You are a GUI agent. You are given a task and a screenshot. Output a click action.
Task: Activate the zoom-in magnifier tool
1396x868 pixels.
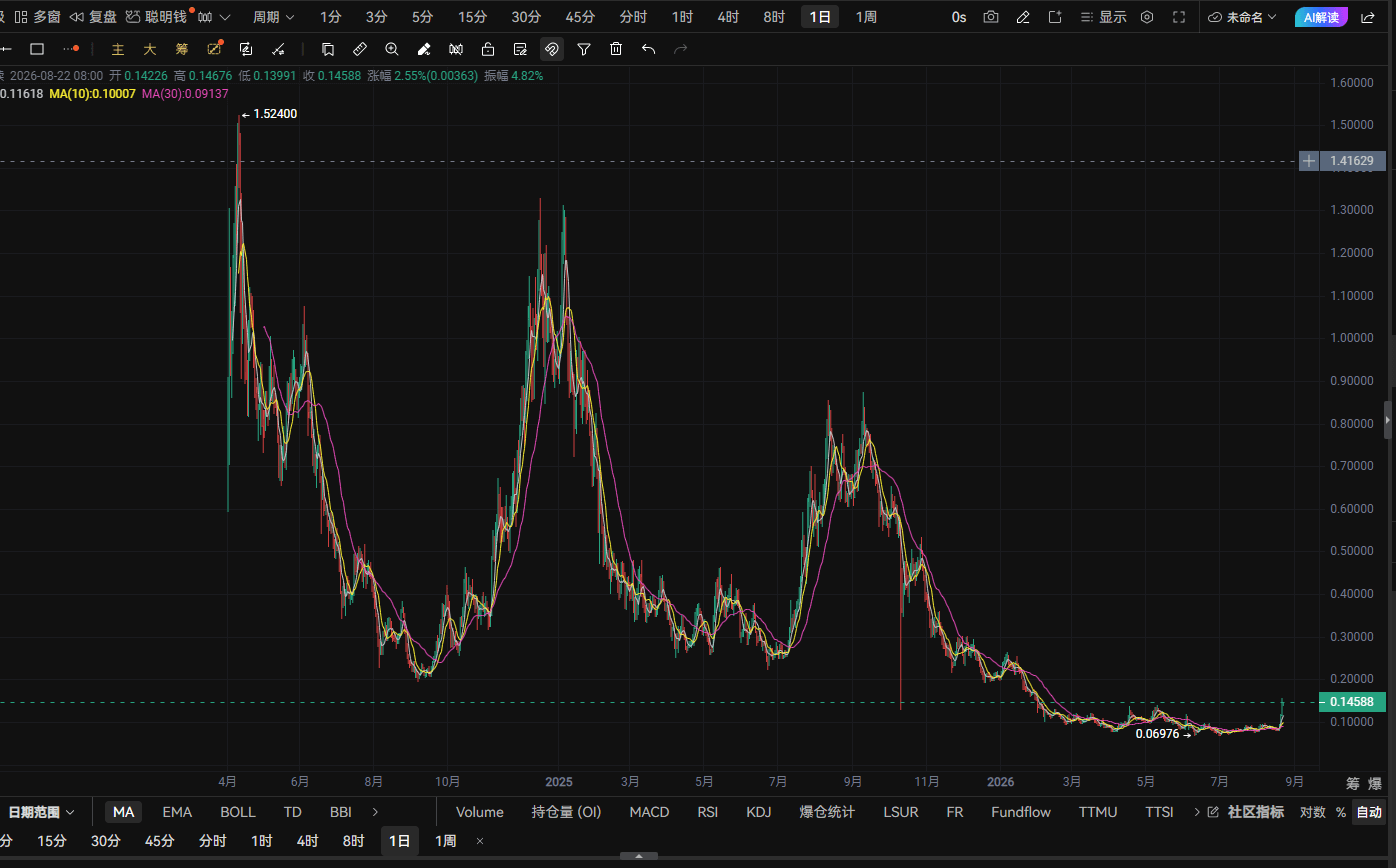pyautogui.click(x=392, y=49)
